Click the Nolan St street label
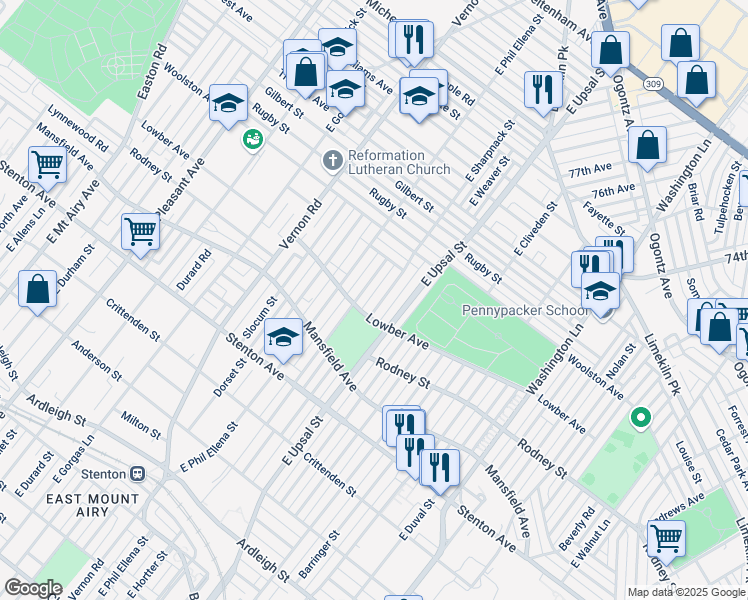 621,361
